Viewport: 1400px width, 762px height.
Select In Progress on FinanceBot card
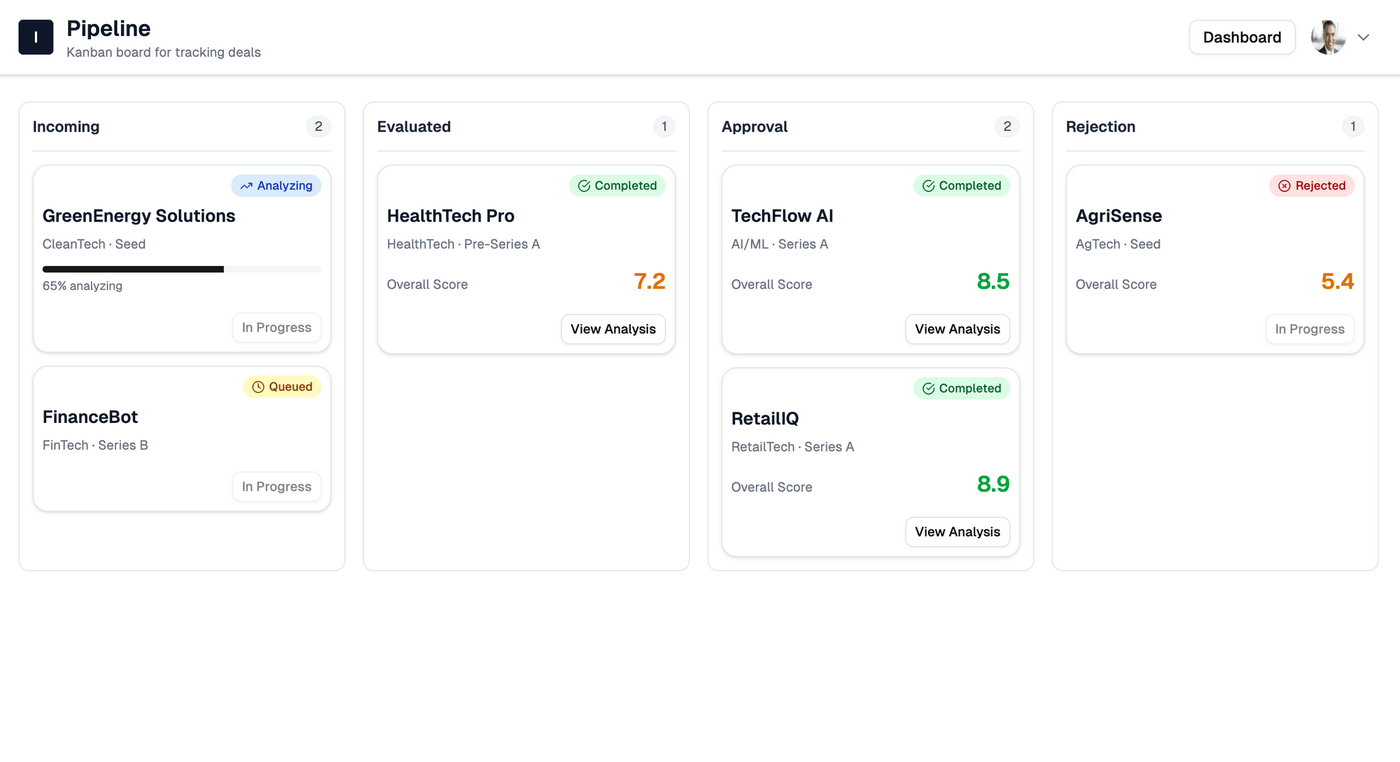coord(276,487)
